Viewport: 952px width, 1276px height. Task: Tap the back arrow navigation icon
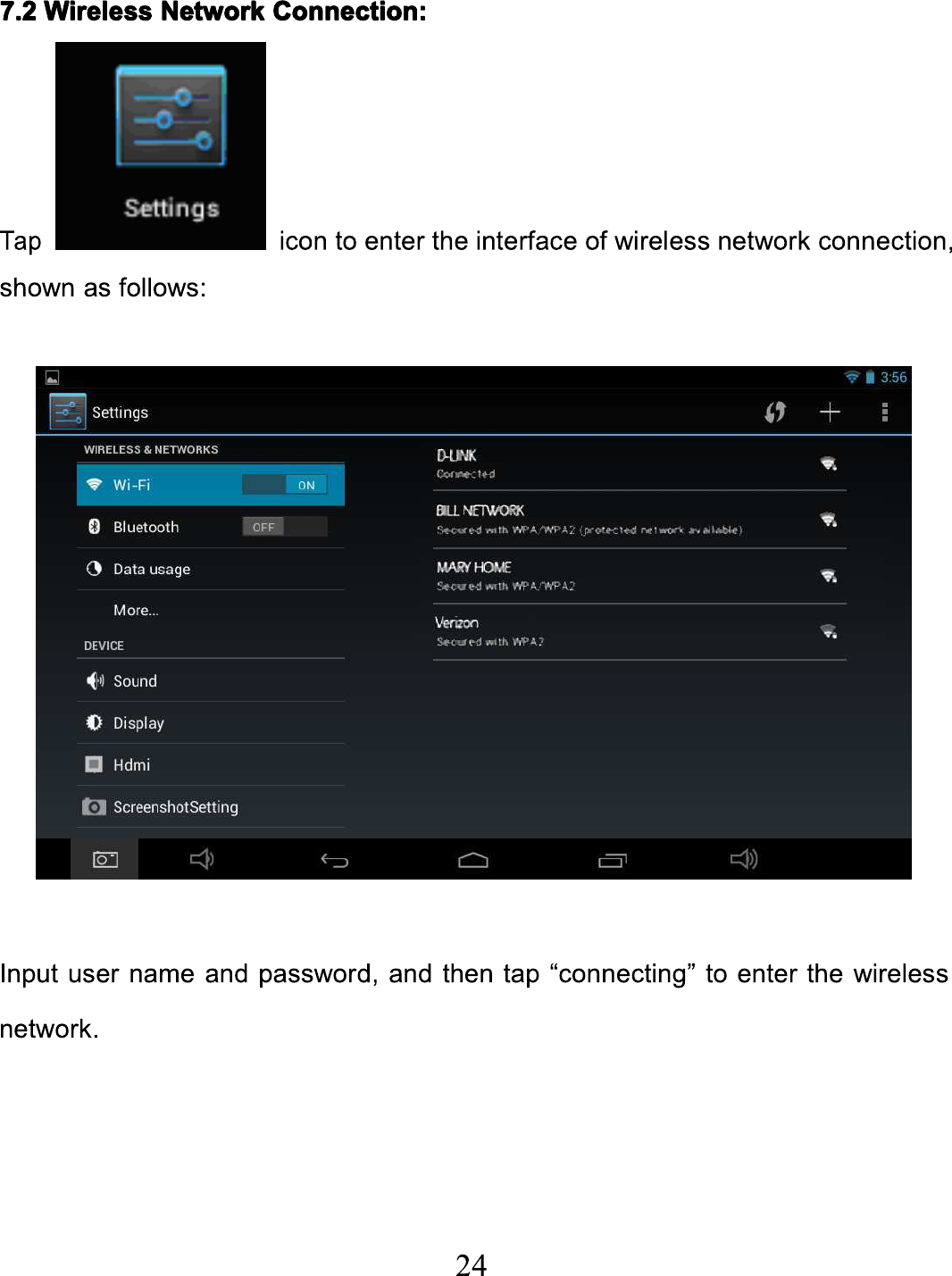335,860
